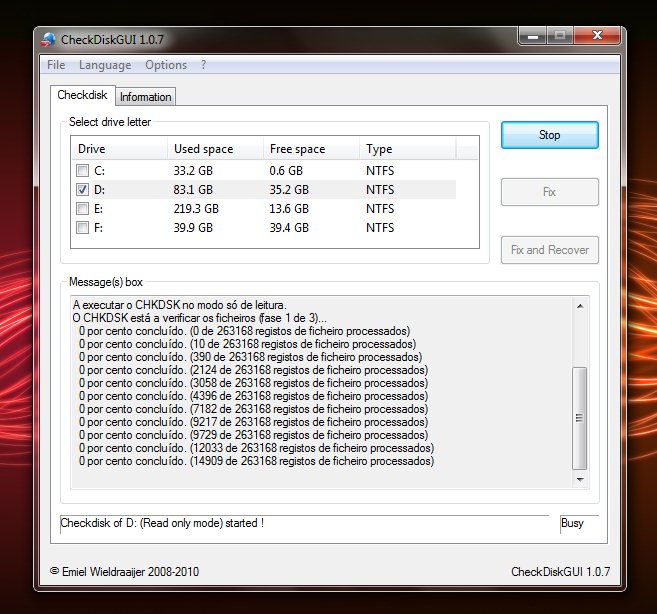Image resolution: width=657 pixels, height=614 pixels.
Task: Click the '14909 de 263168' progress line
Action: point(256,461)
